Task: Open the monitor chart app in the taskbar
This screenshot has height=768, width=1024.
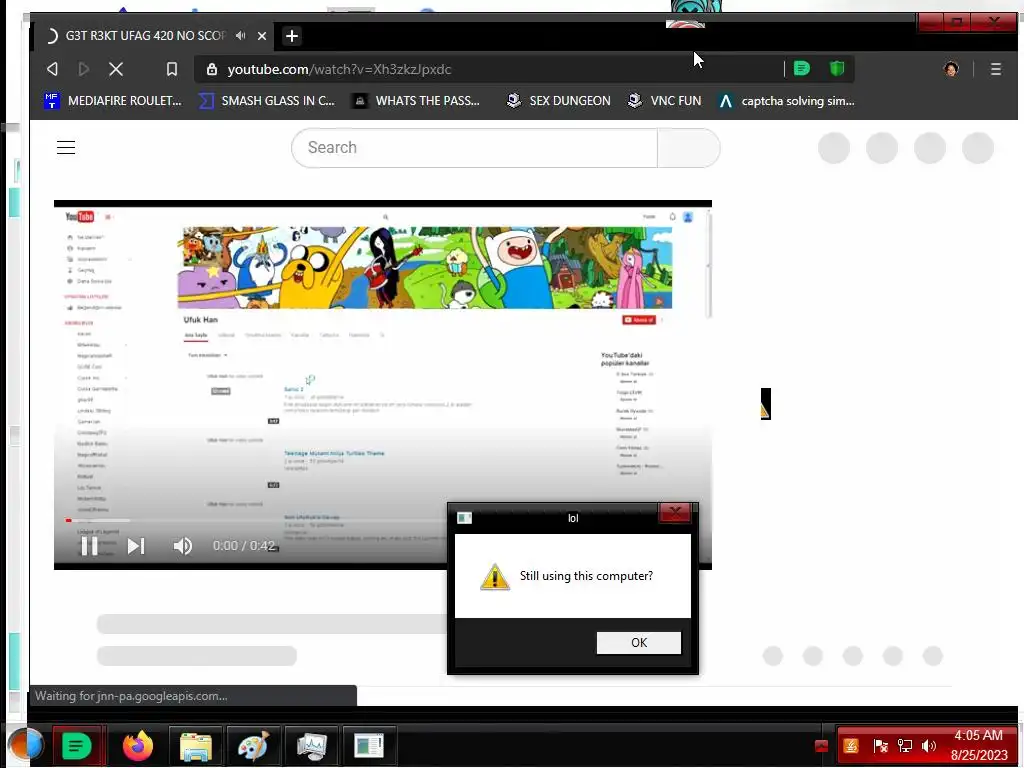Action: point(312,746)
